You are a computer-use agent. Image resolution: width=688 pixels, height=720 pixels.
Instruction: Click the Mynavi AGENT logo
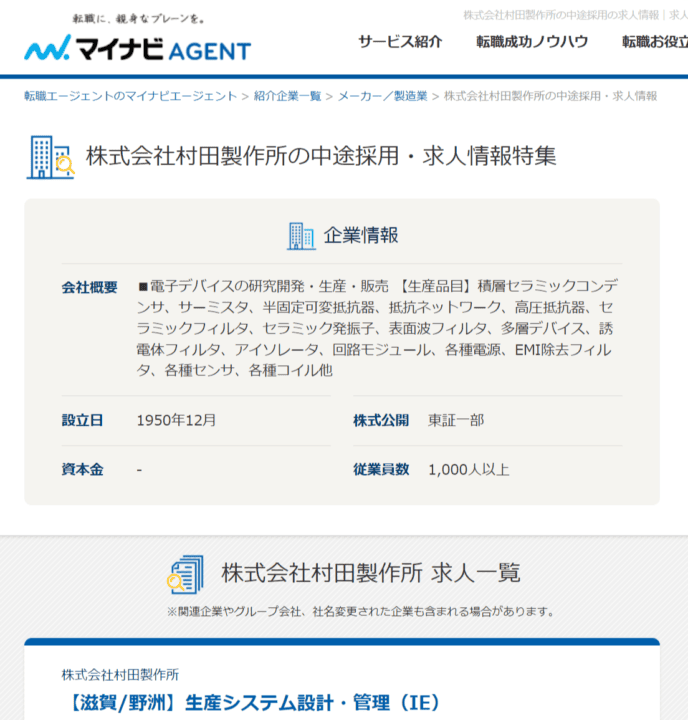137,42
